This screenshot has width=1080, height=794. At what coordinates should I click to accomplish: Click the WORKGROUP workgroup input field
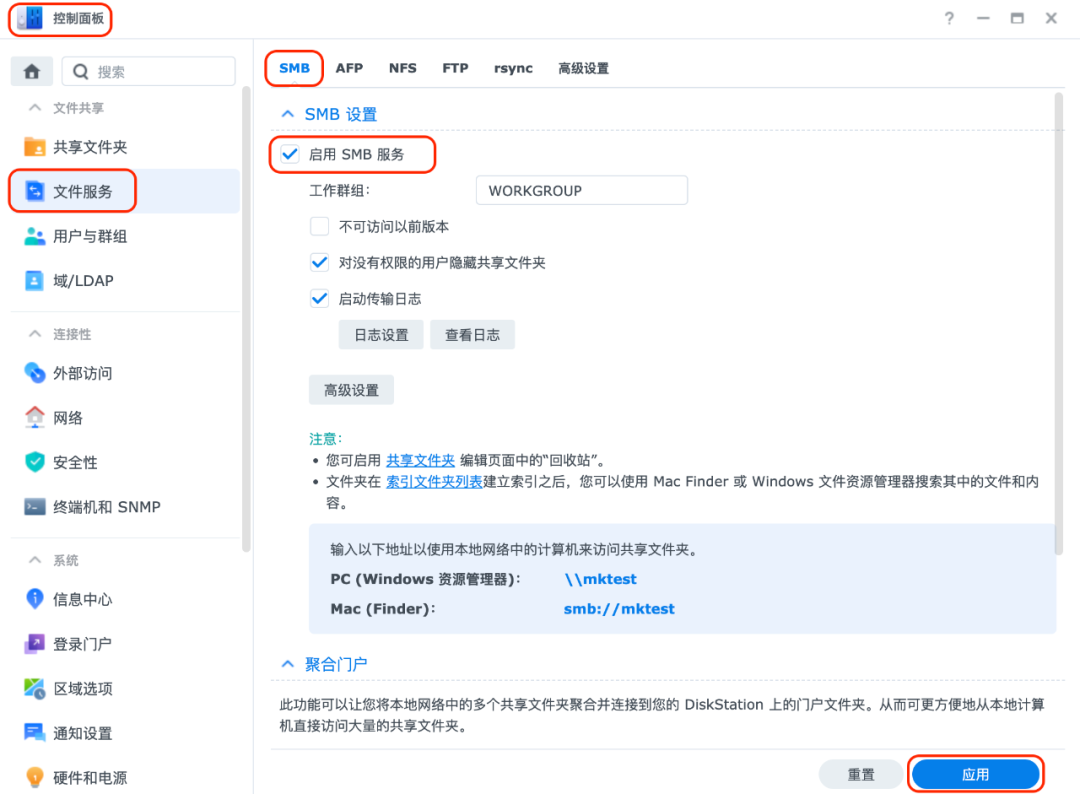[581, 190]
